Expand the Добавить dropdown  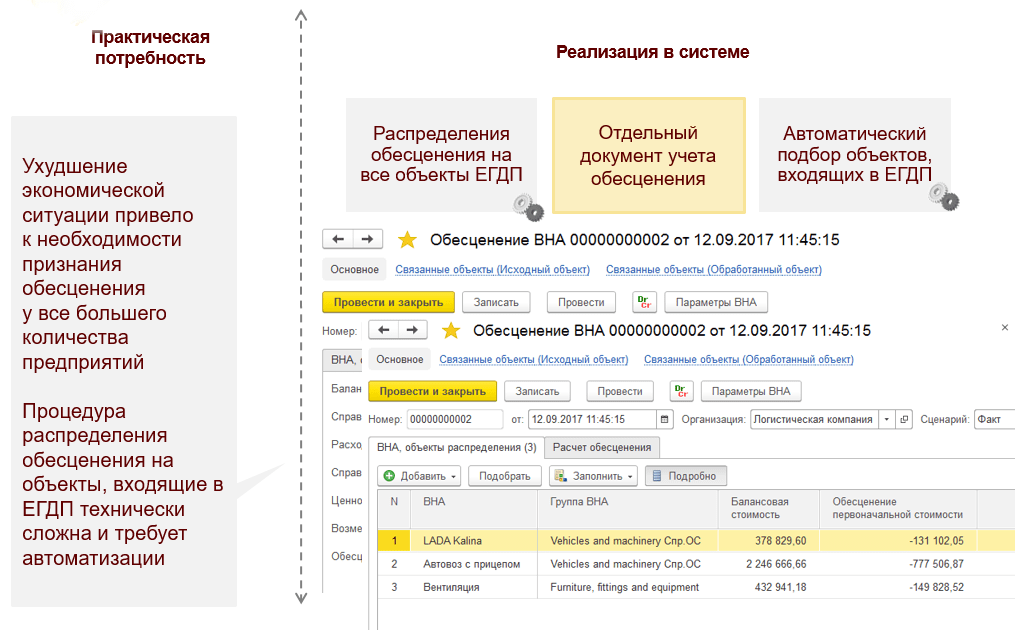click(420, 476)
